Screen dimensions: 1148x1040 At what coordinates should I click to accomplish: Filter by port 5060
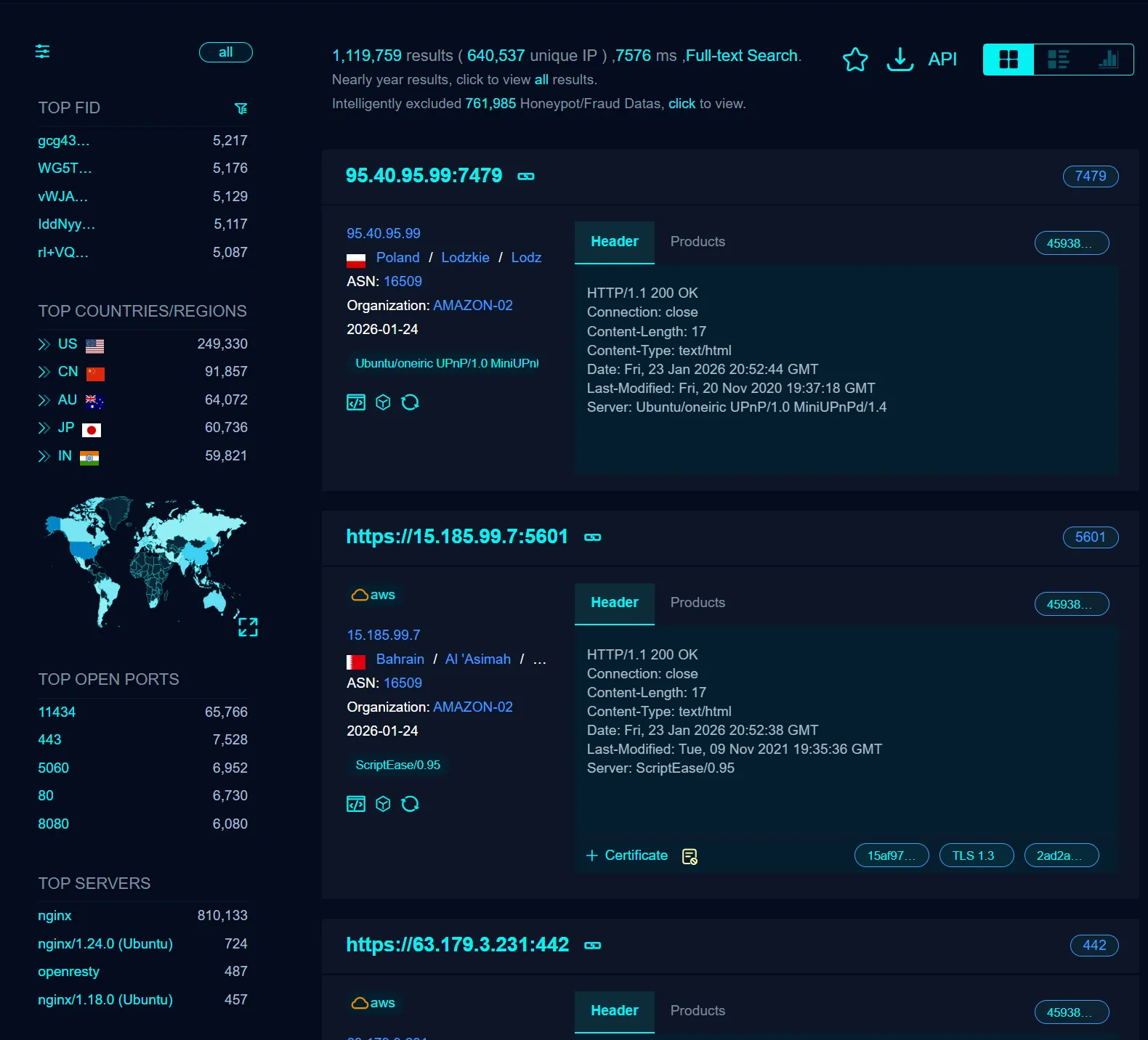[54, 768]
